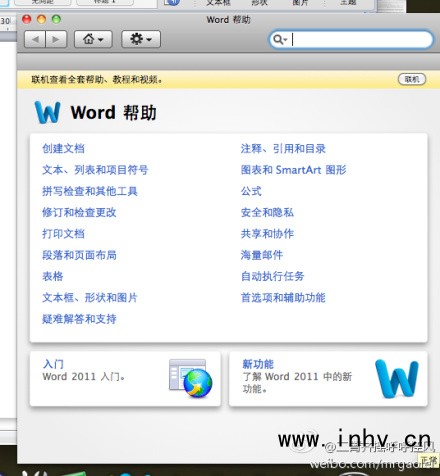Click the green zoom window button

(56, 19)
